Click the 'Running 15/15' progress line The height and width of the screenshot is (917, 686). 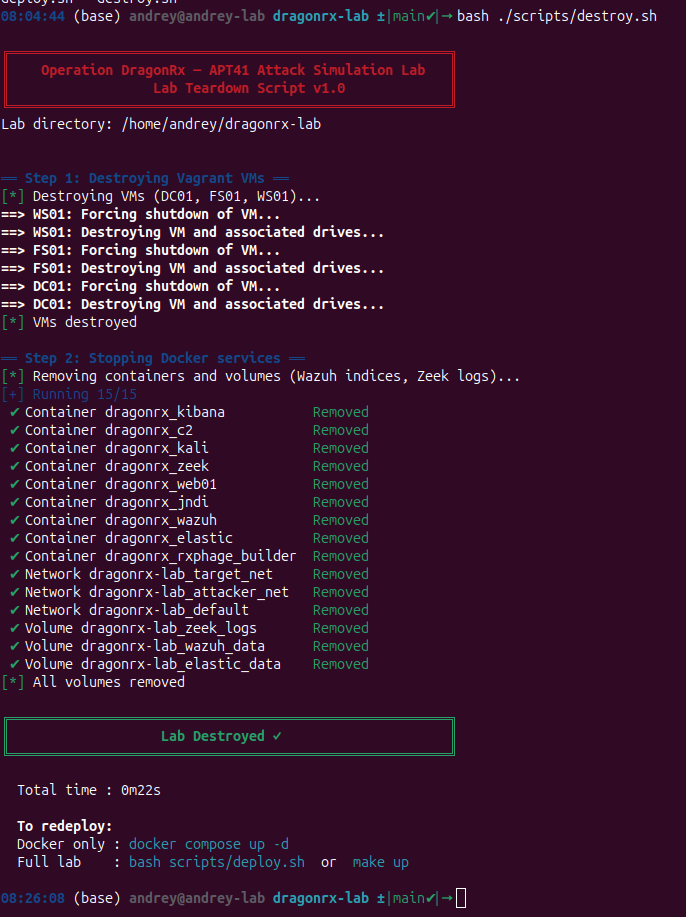[x=69, y=394]
